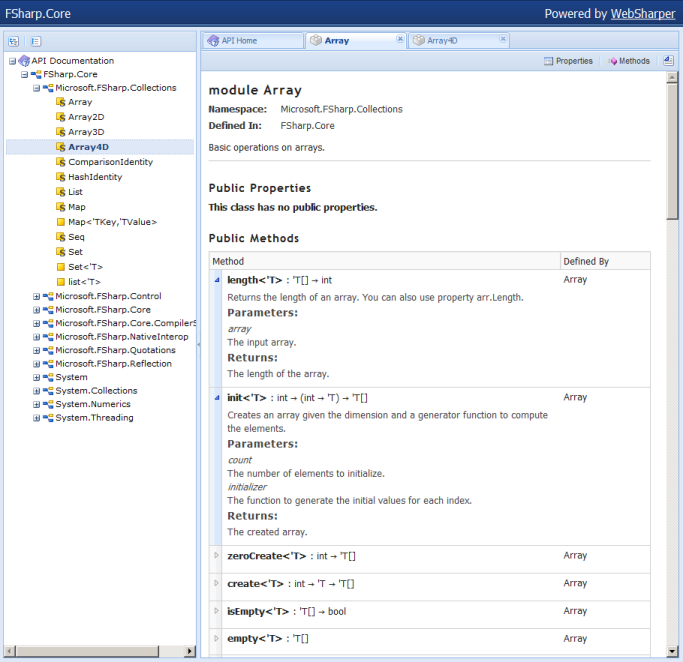Click the sidebar horizontal scrollbar thumb
Screen dimensions: 683x662
[x=88, y=651]
